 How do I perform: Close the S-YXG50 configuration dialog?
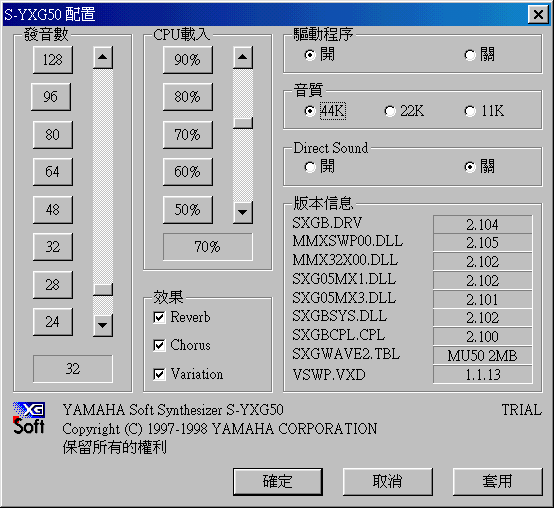click(x=538, y=14)
